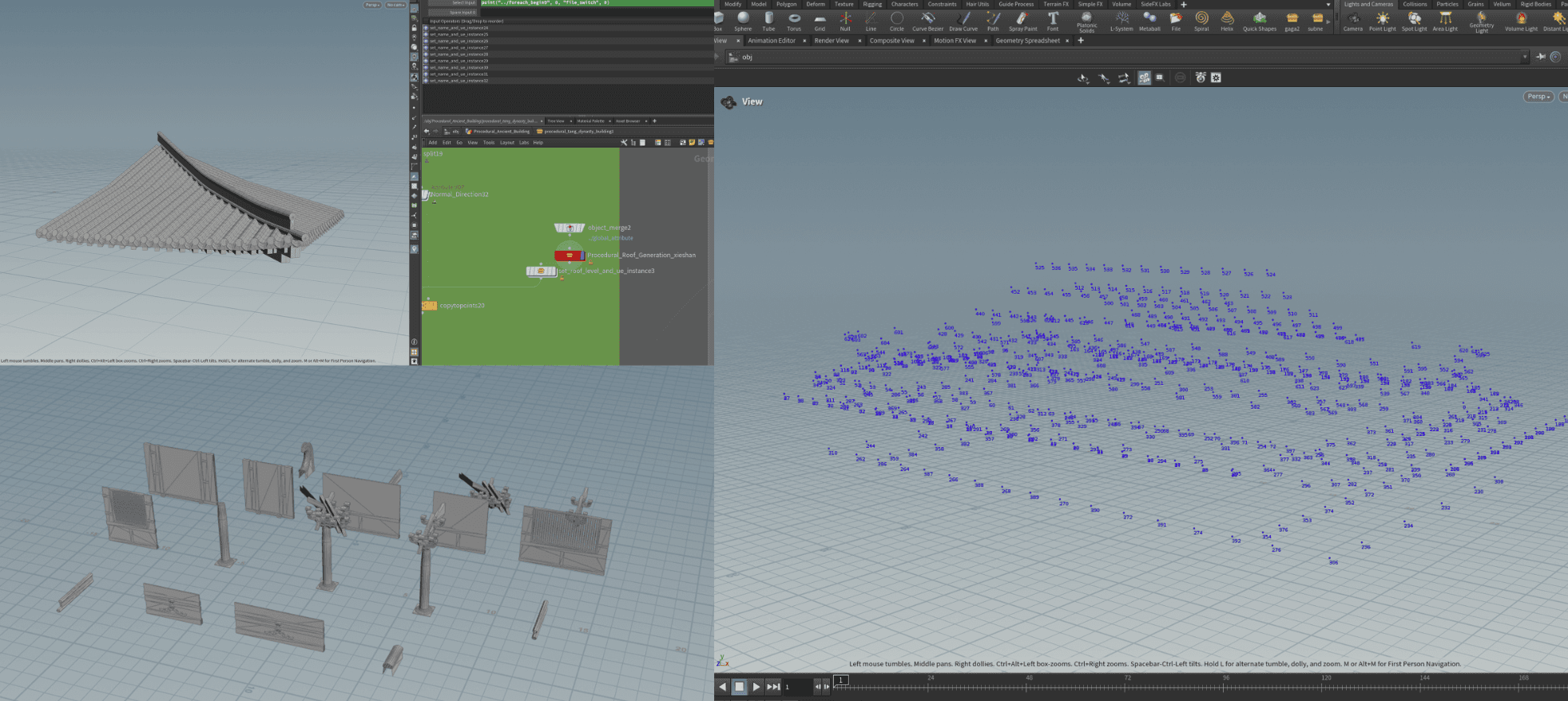Switch to the Render View pane tab
1568x701 pixels.
[x=832, y=41]
